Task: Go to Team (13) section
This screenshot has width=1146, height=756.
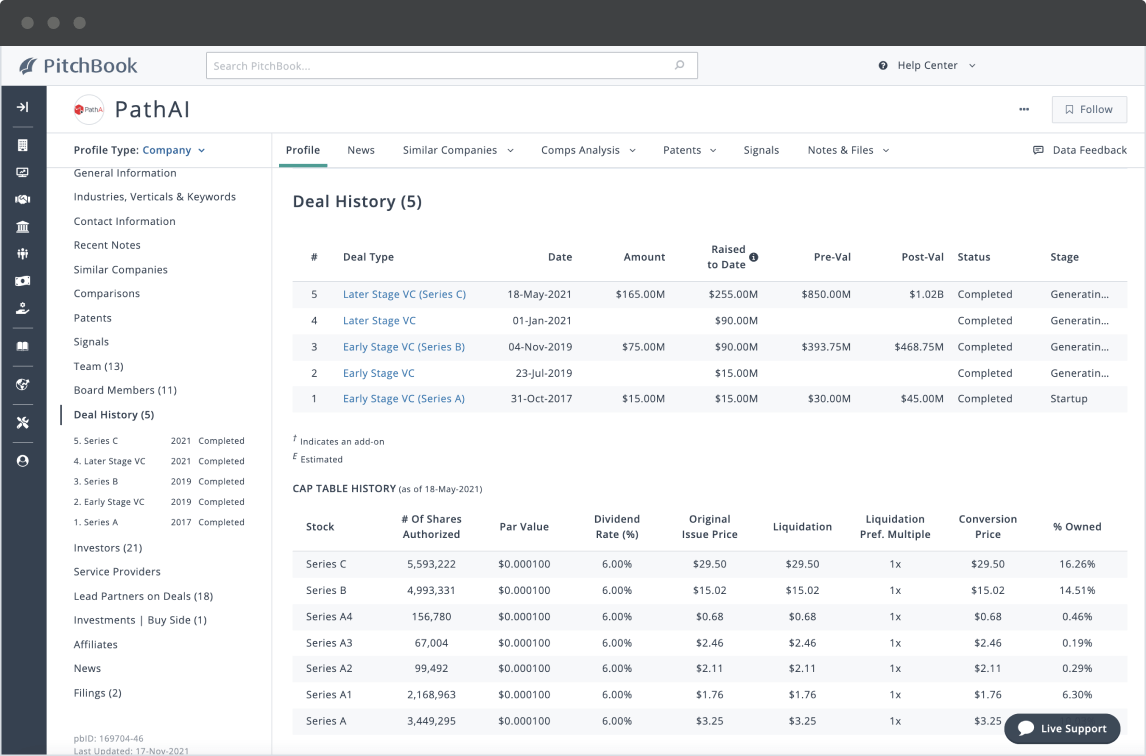Action: 99,366
